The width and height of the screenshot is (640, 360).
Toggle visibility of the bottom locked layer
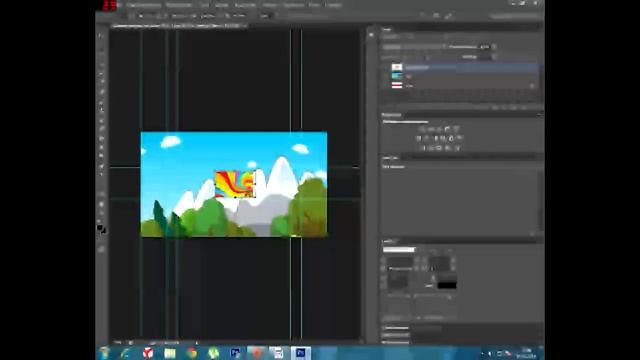[x=386, y=85]
